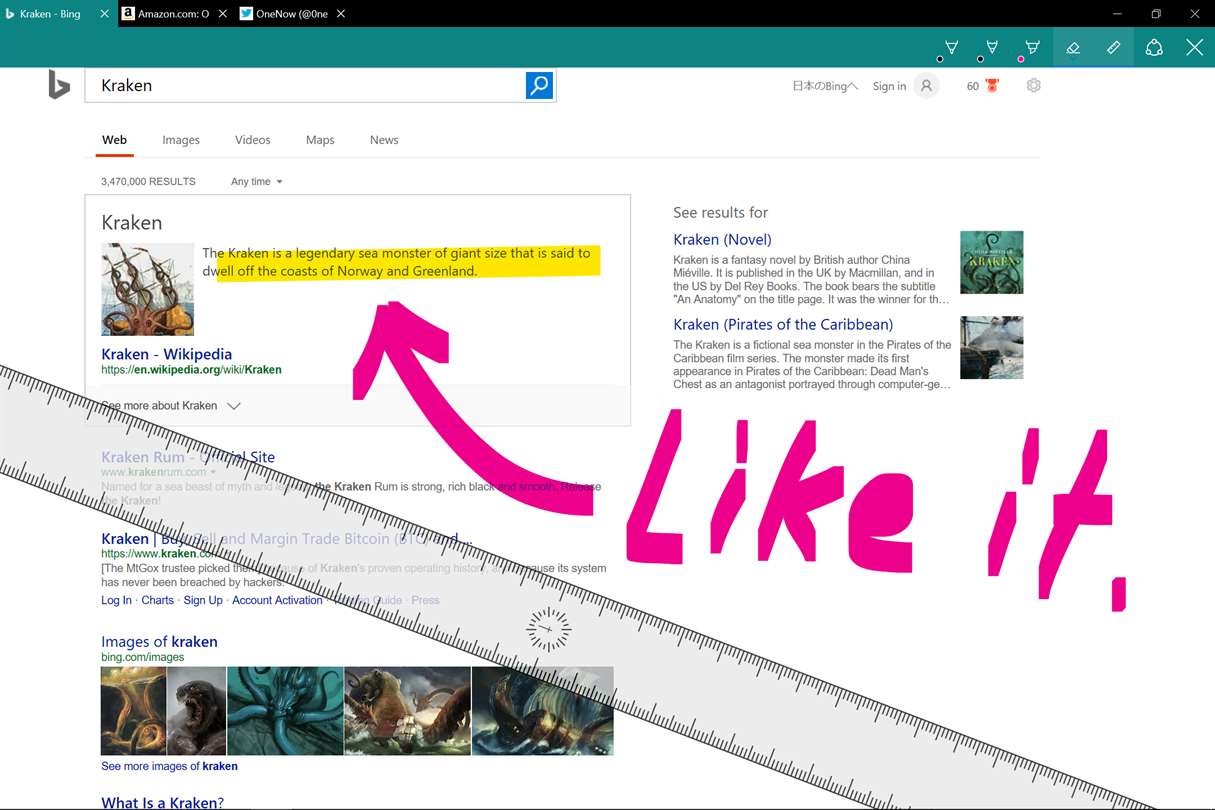Image resolution: width=1215 pixels, height=810 pixels.
Task: Select the pencil ink tool
Action: (x=991, y=48)
